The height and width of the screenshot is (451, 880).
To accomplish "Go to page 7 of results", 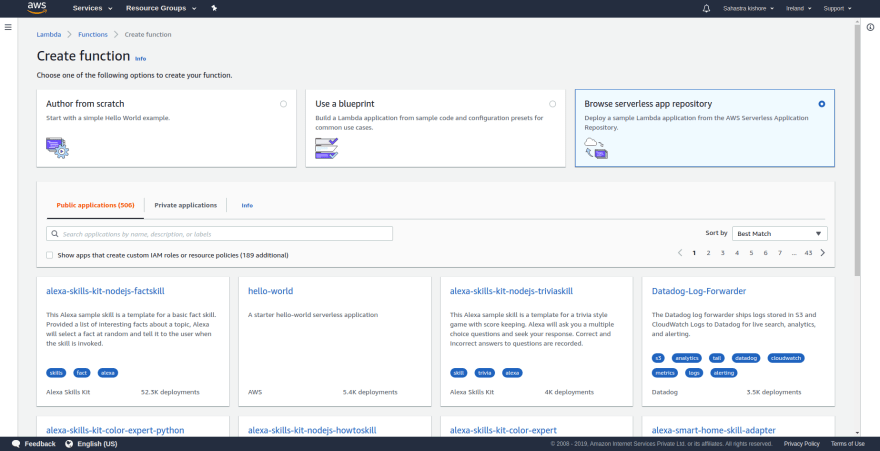I will [780, 253].
